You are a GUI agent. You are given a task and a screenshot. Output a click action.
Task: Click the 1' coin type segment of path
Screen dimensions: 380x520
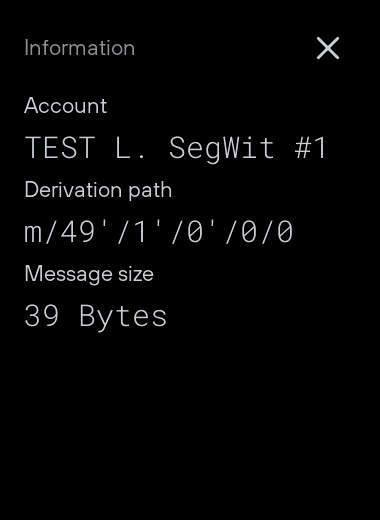tap(147, 231)
